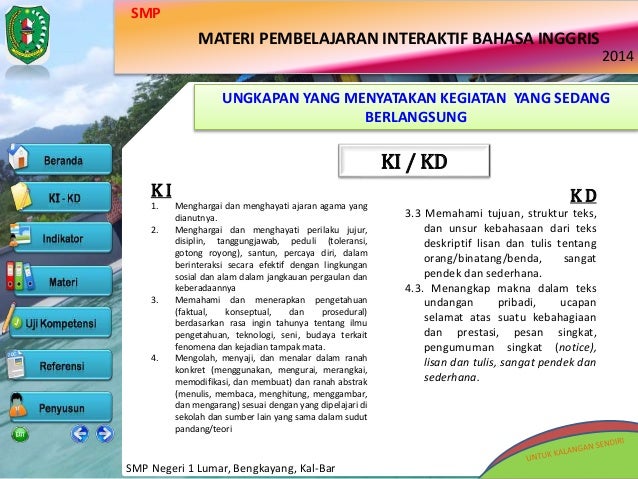Click the header title MATERI PEMBELAJARAN INTERAKTIF BAHASA INGGRIS
The image size is (638, 479).
(x=398, y=39)
